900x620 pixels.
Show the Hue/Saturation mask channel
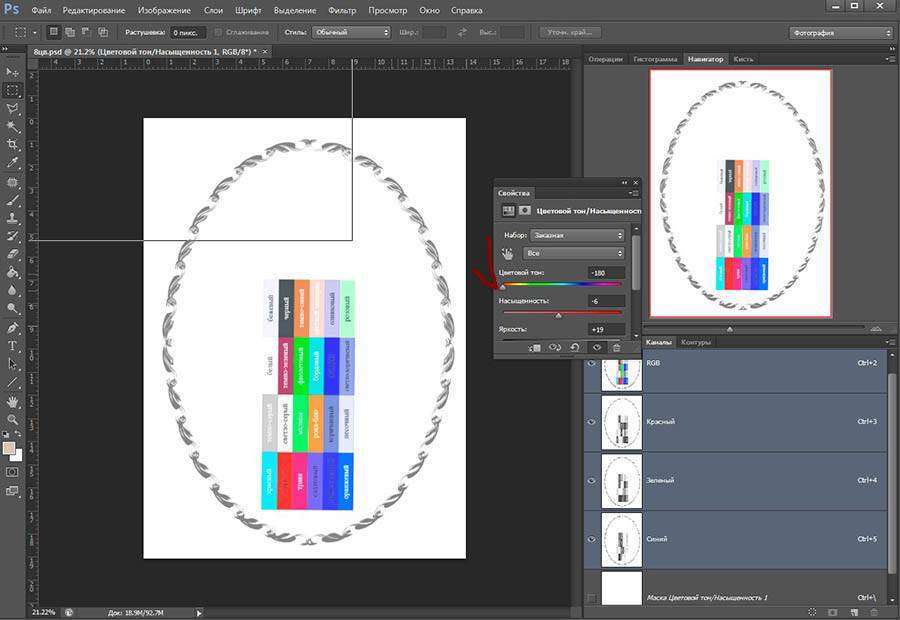coord(592,598)
